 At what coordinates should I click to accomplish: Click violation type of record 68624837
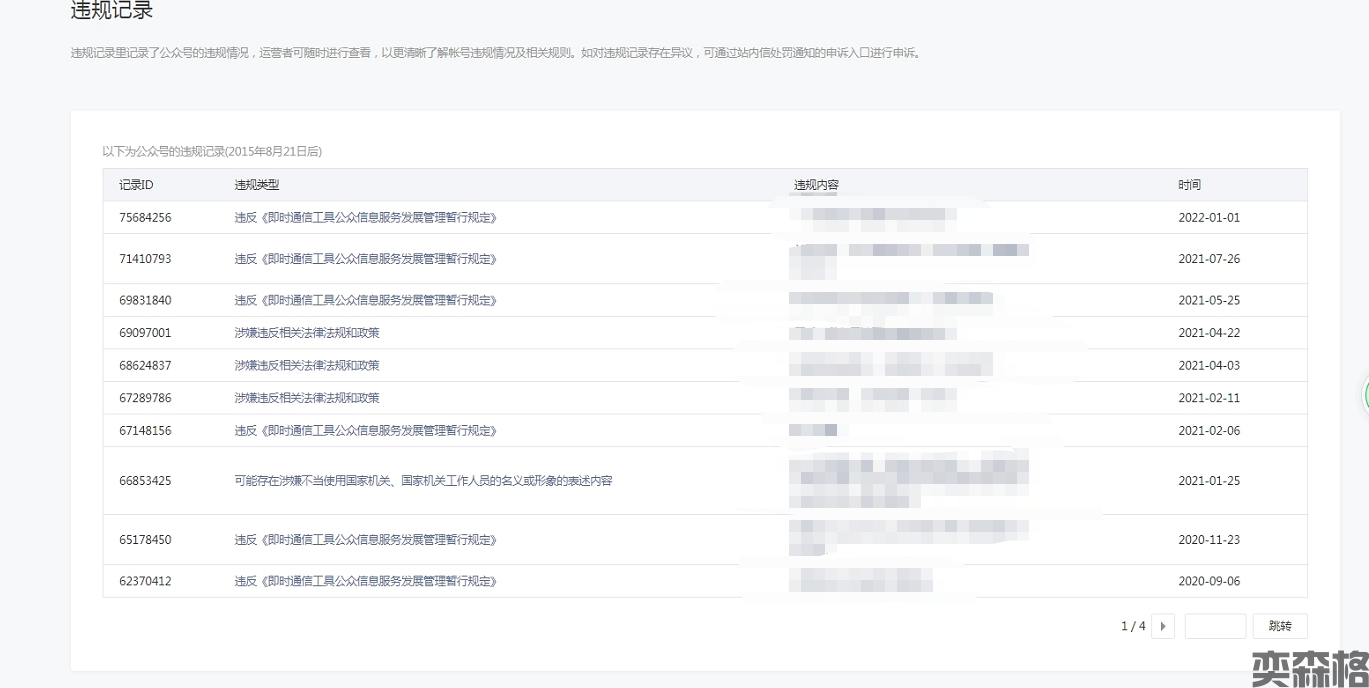coord(307,365)
